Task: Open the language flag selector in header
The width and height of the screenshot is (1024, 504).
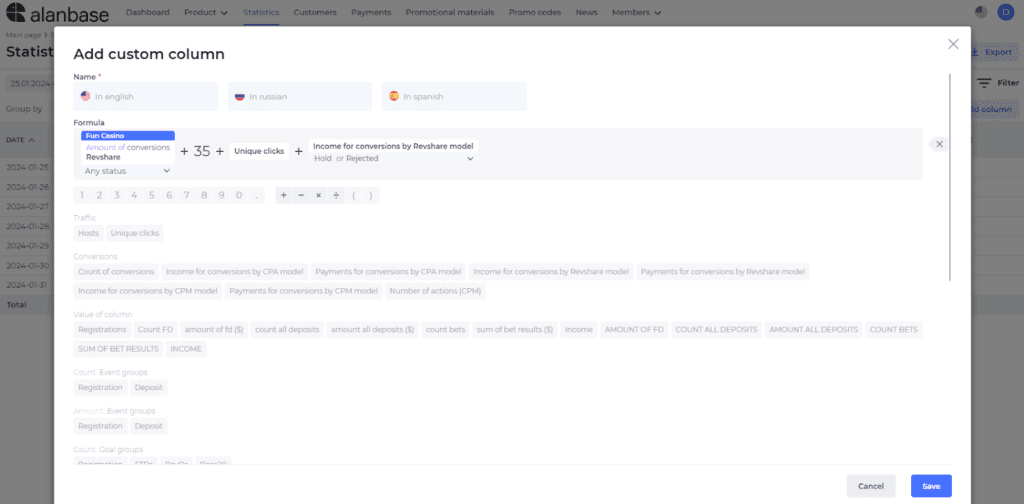Action: coord(981,12)
